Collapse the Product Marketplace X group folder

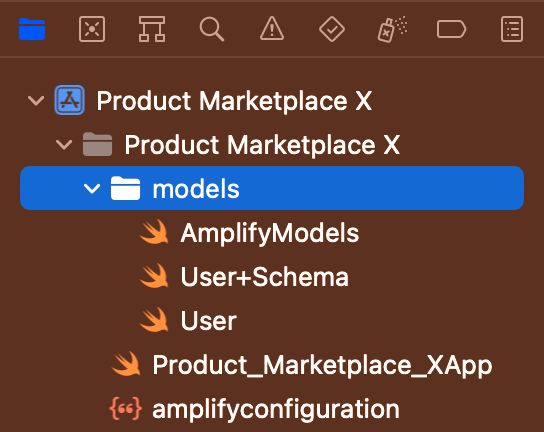point(64,145)
